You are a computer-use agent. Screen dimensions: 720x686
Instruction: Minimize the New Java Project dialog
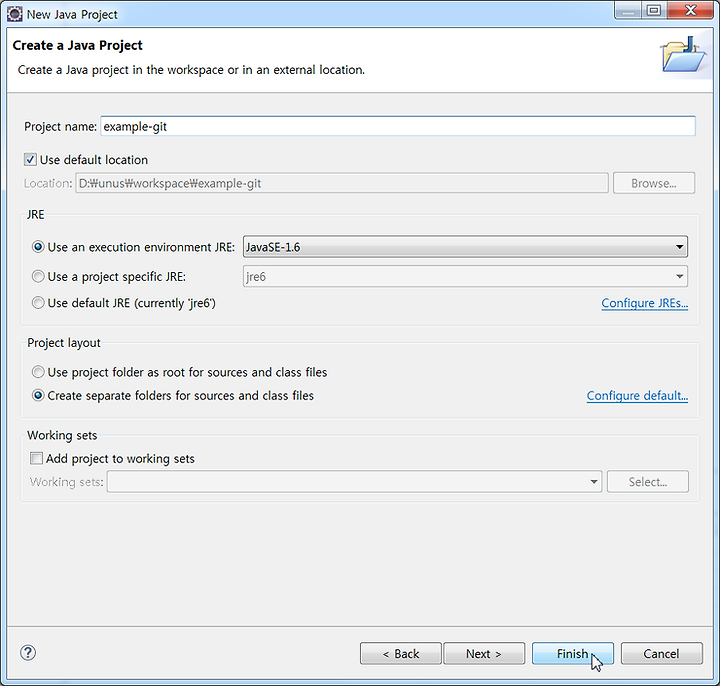tap(628, 11)
